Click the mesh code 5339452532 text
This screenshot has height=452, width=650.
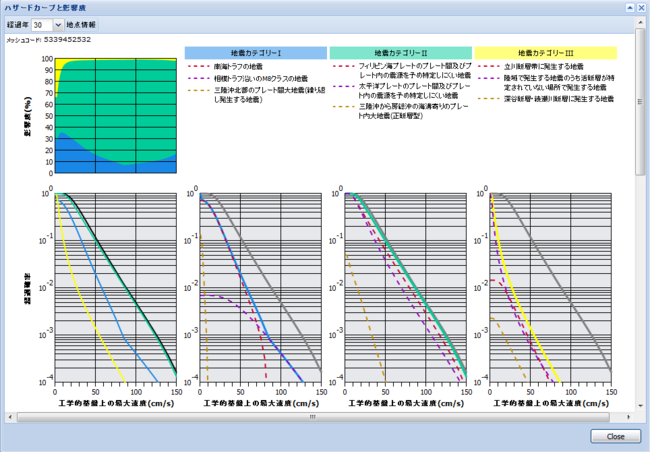(x=67, y=40)
